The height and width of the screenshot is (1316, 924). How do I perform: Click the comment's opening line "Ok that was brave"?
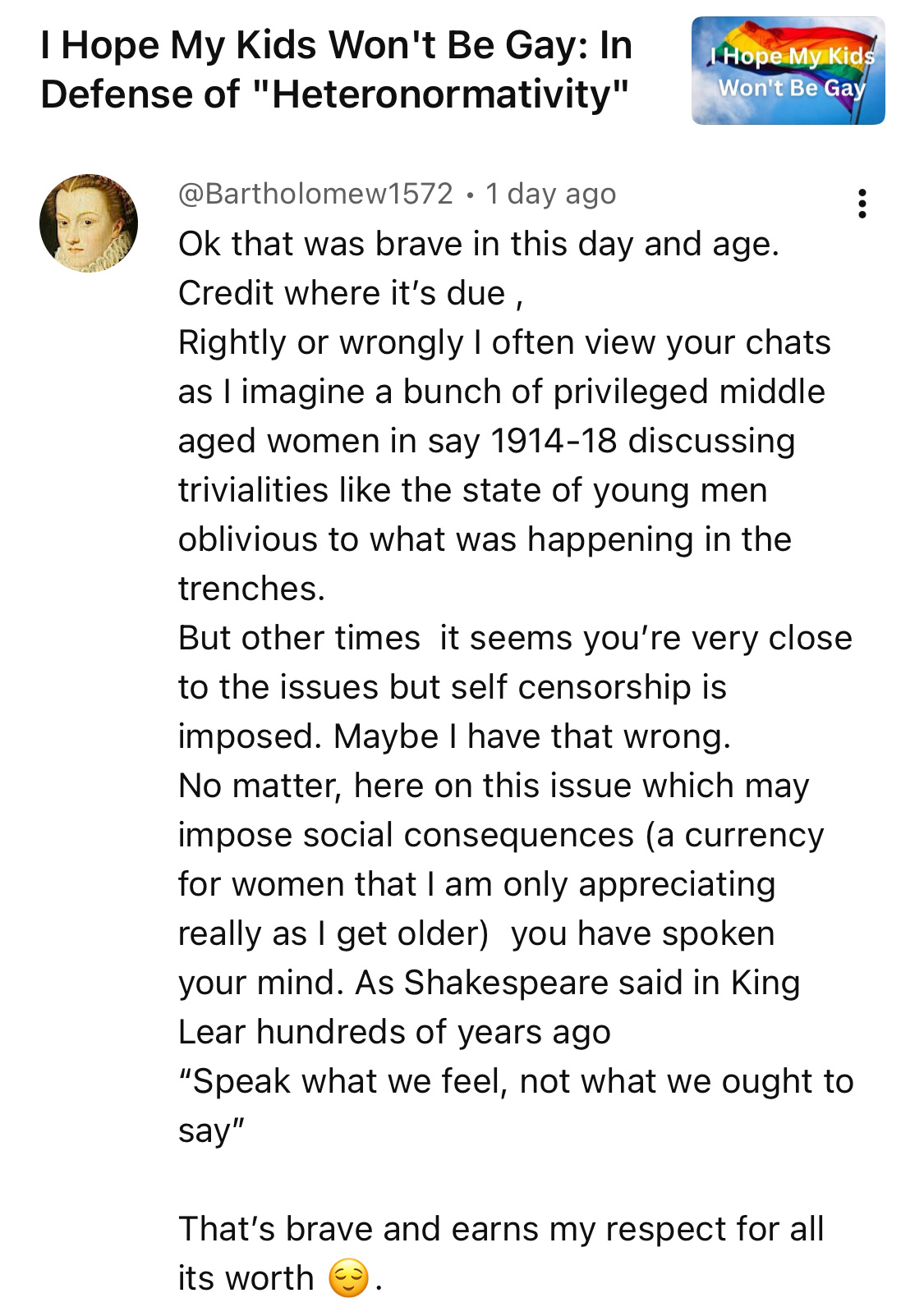point(478,244)
